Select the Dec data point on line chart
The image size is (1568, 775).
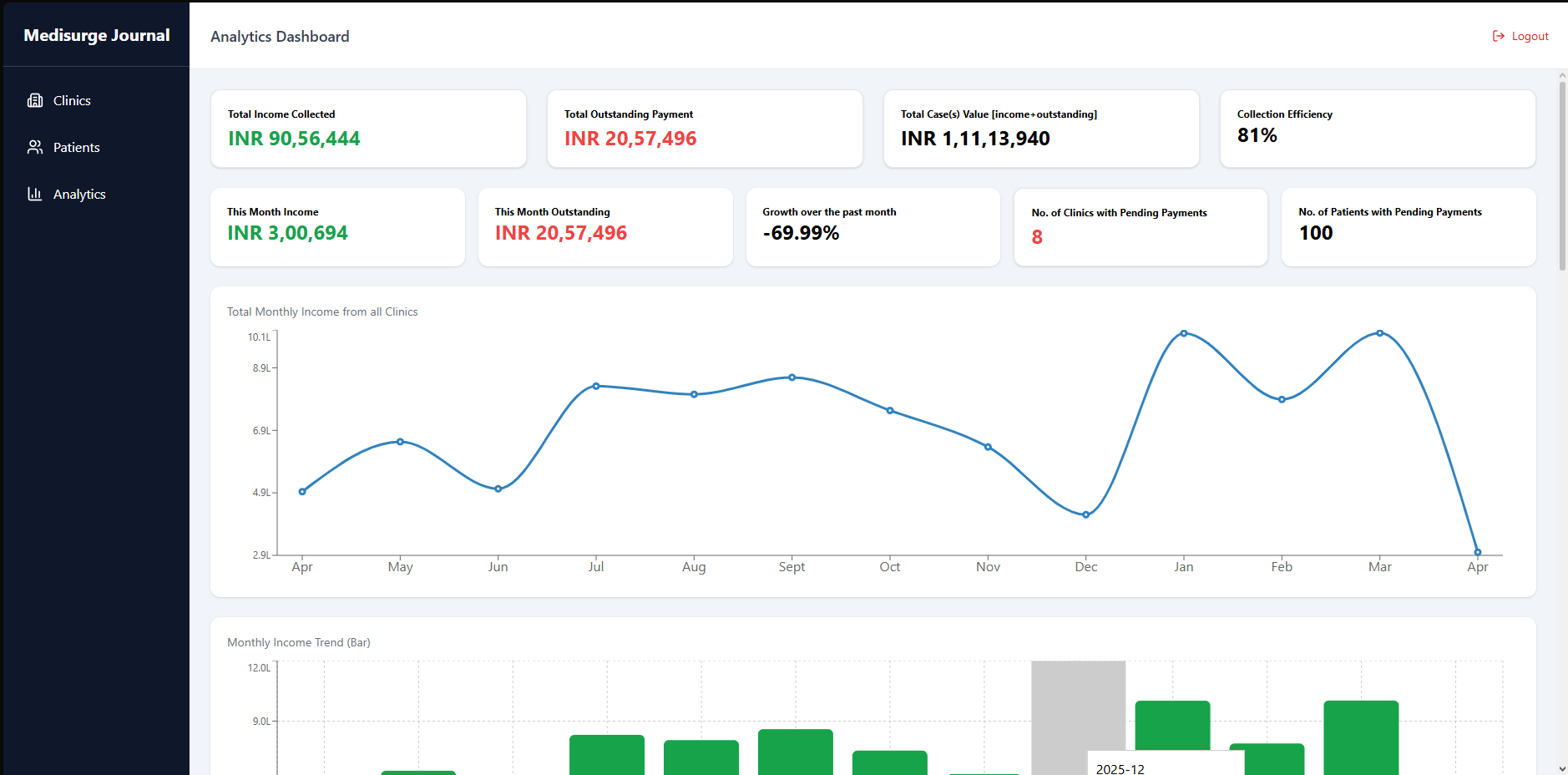(x=1085, y=514)
